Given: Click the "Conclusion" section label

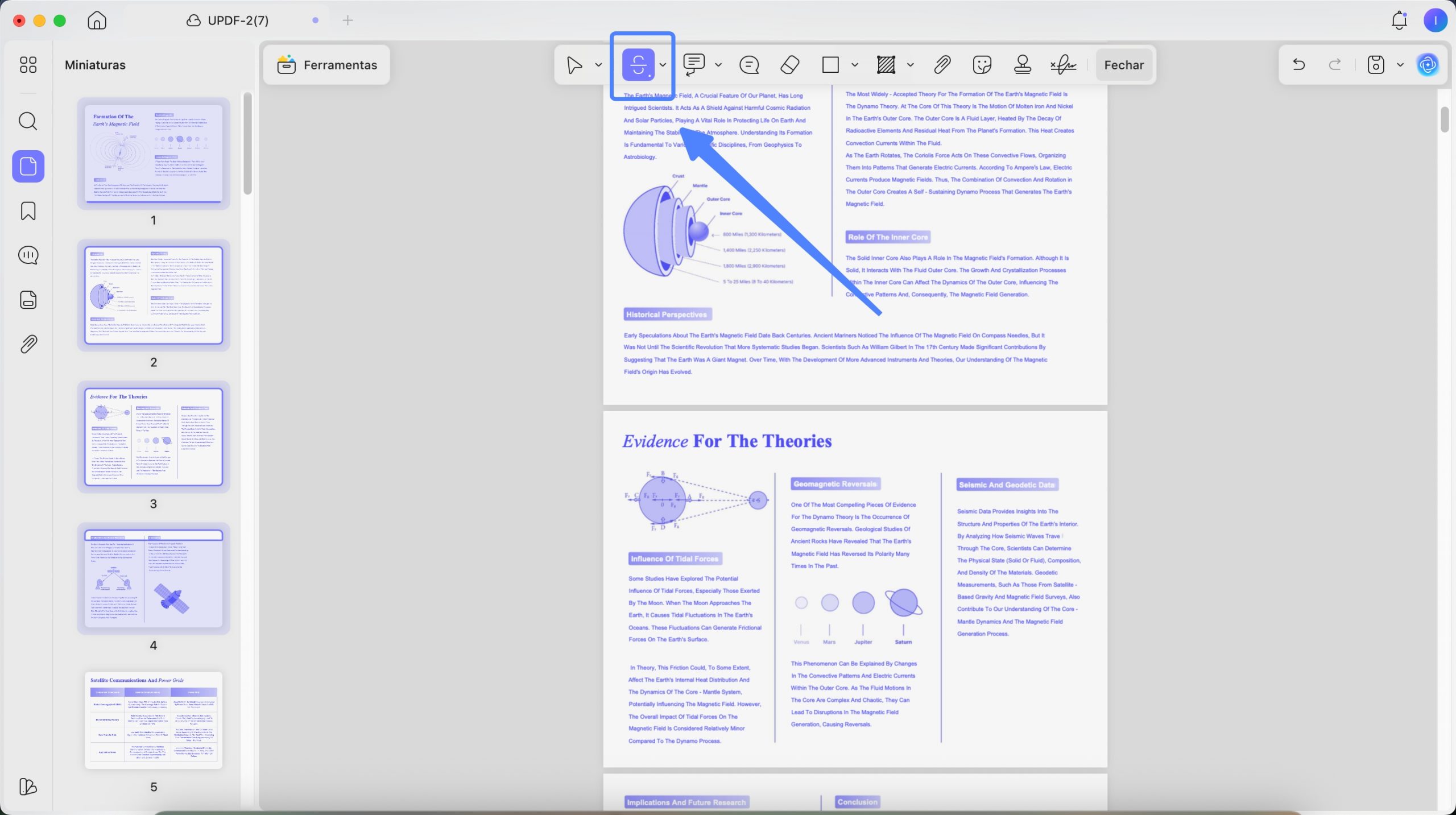Looking at the screenshot, I should pos(857,801).
